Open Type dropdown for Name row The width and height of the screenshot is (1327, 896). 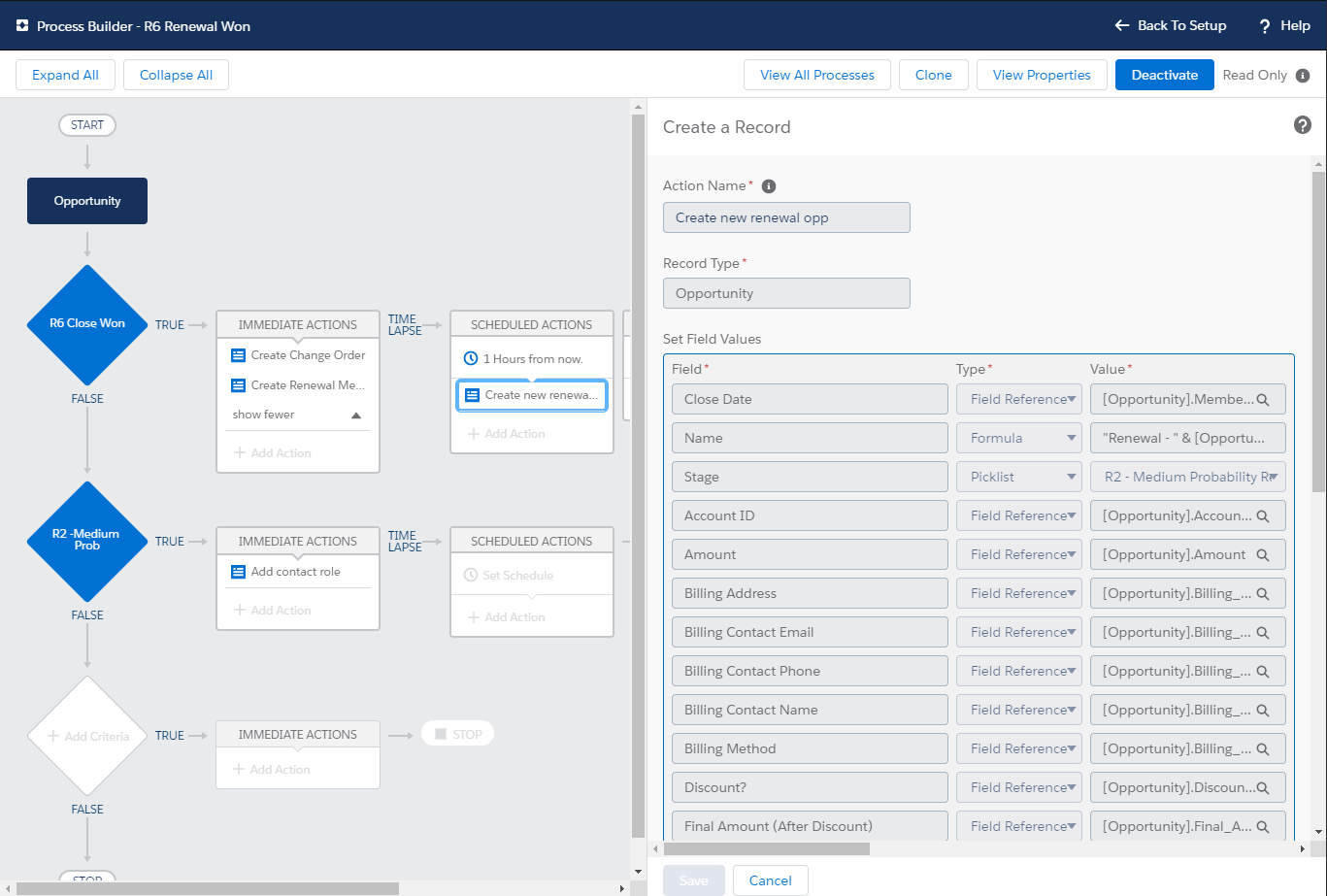tap(1019, 438)
